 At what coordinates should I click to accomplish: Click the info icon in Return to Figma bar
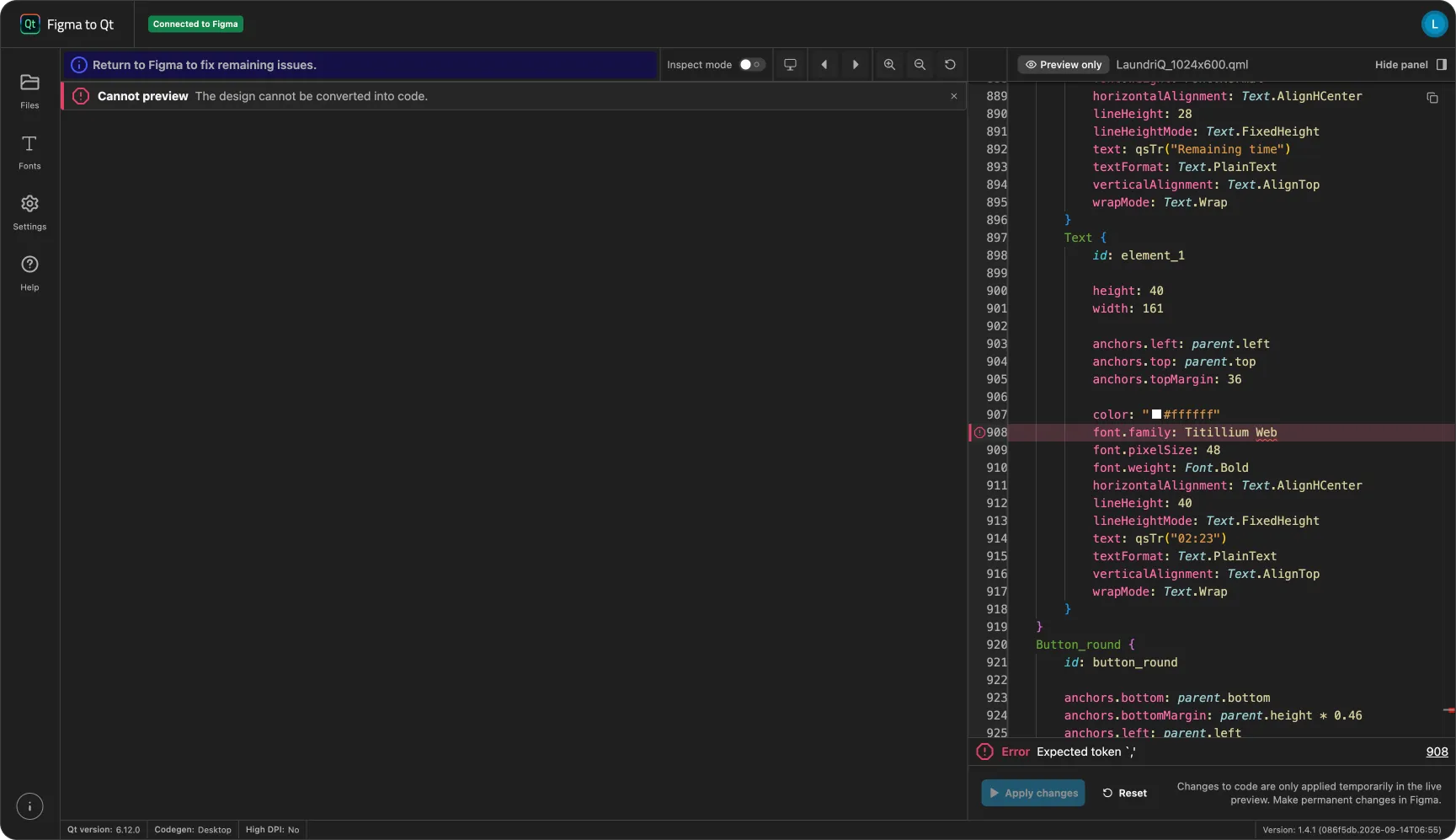click(79, 65)
